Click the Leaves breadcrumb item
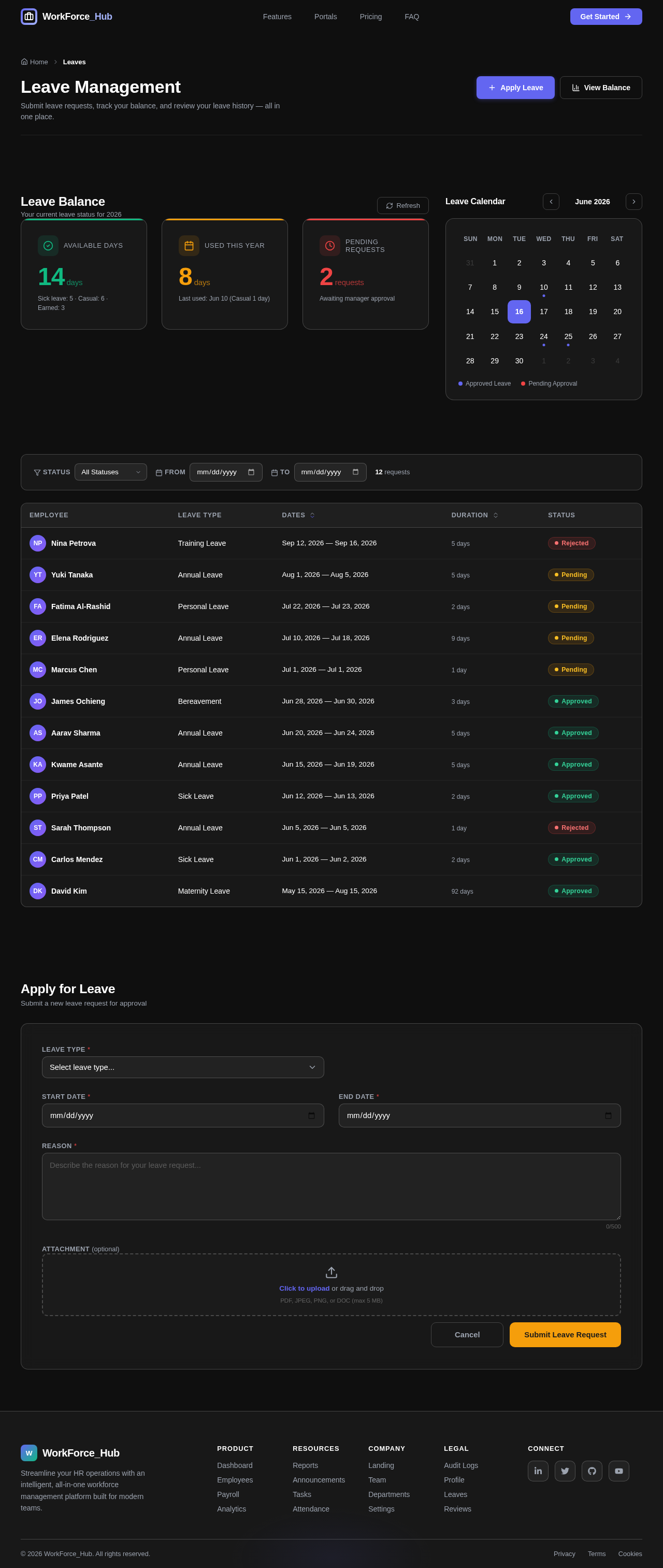This screenshot has height=1568, width=663. (x=74, y=62)
